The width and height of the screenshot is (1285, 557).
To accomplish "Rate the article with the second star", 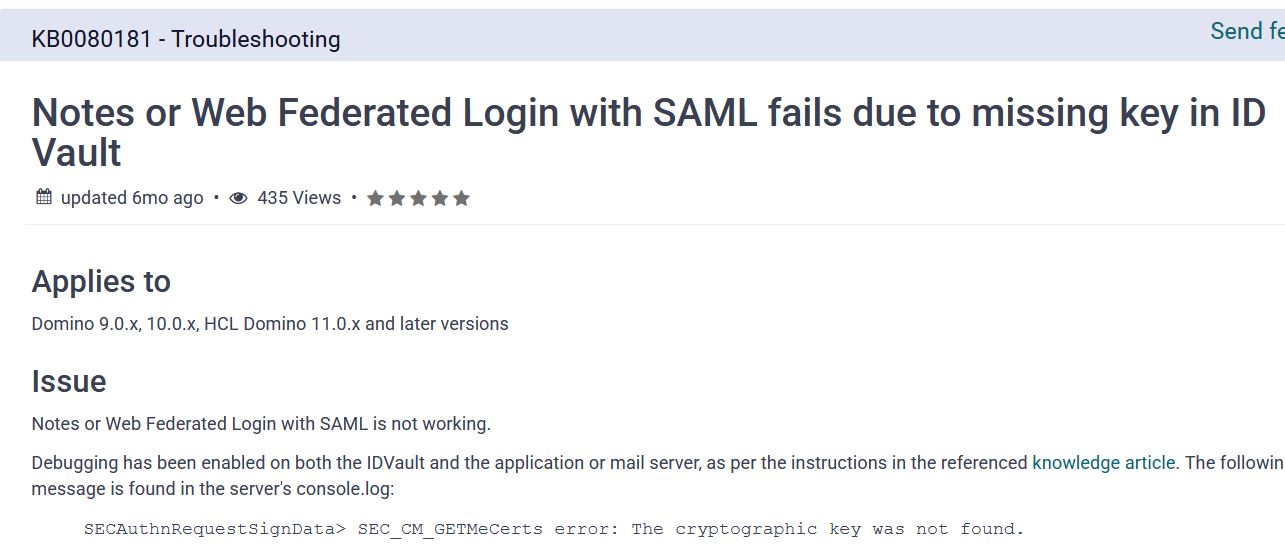I will [x=397, y=198].
